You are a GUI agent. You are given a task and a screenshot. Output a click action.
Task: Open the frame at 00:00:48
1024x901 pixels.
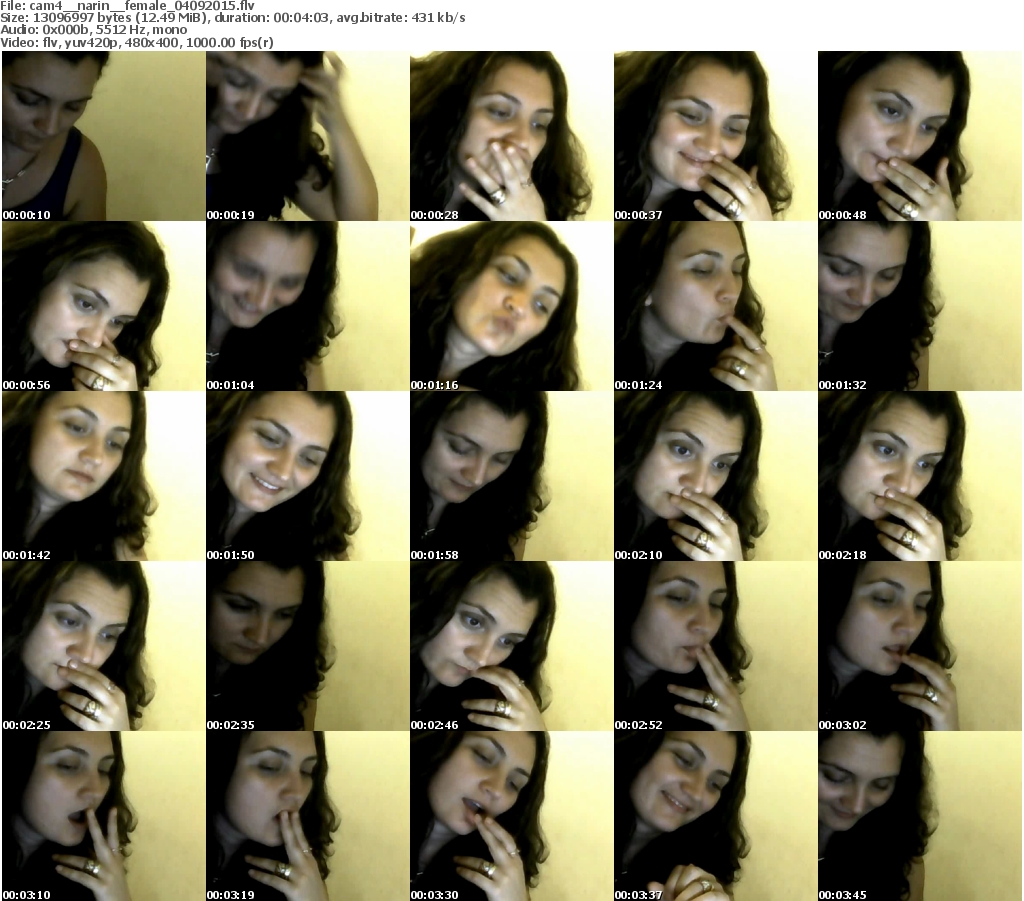point(920,136)
